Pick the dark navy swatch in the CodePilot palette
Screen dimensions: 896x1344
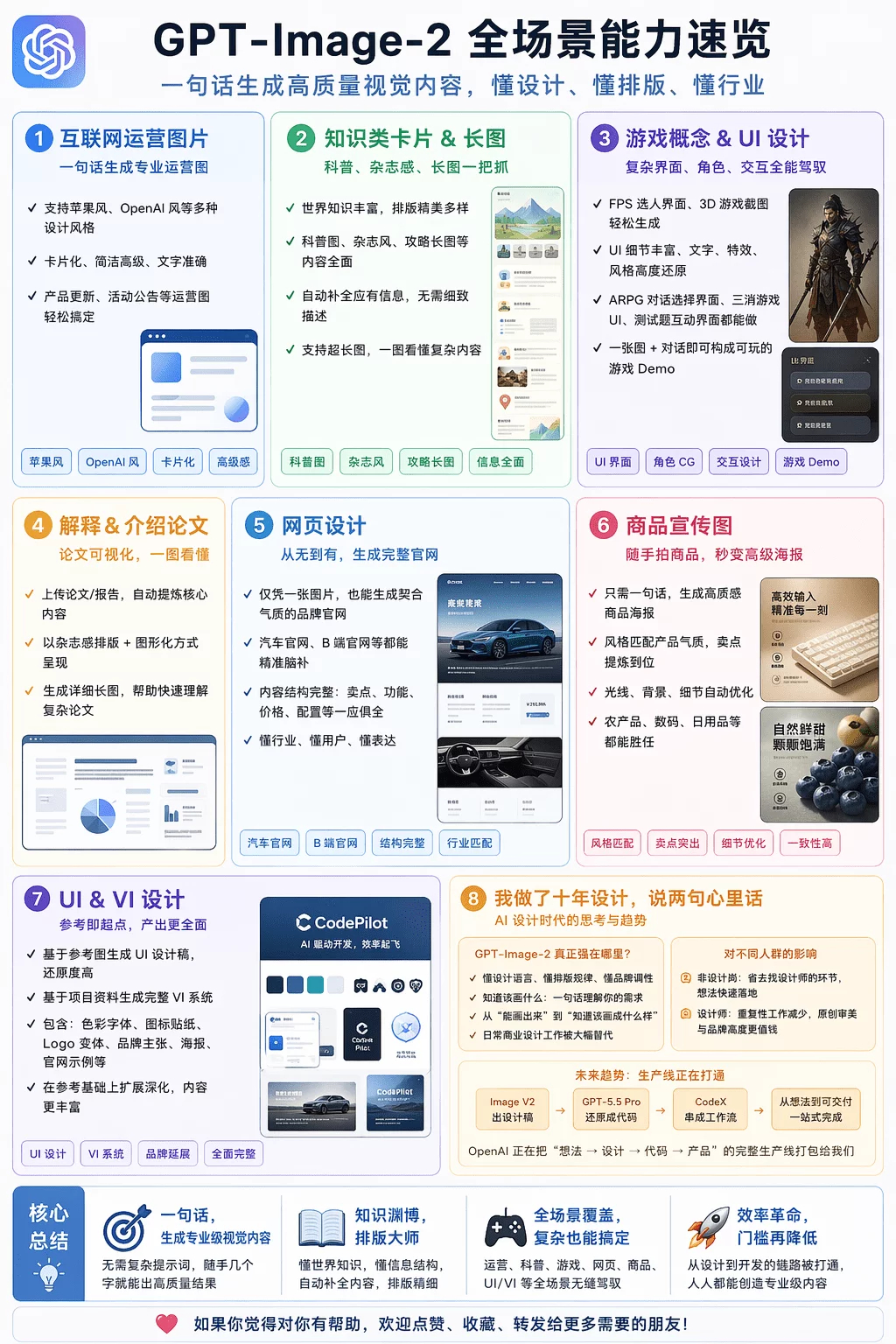[275, 985]
